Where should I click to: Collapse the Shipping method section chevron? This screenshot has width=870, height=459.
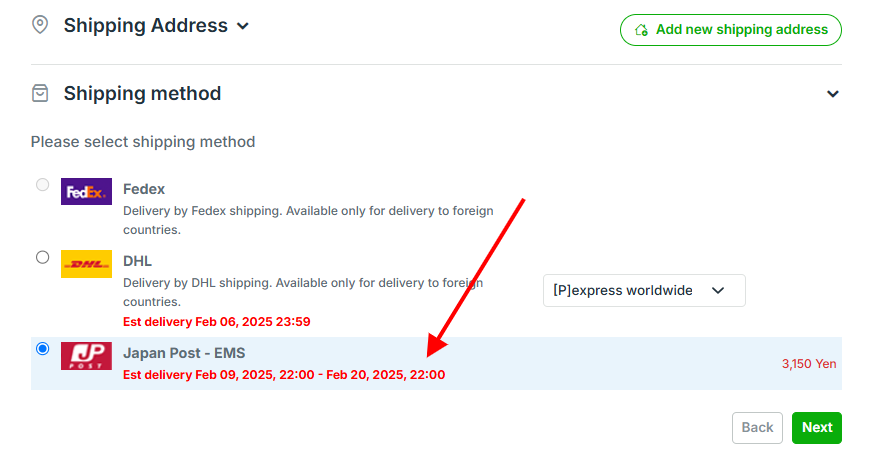(x=832, y=94)
